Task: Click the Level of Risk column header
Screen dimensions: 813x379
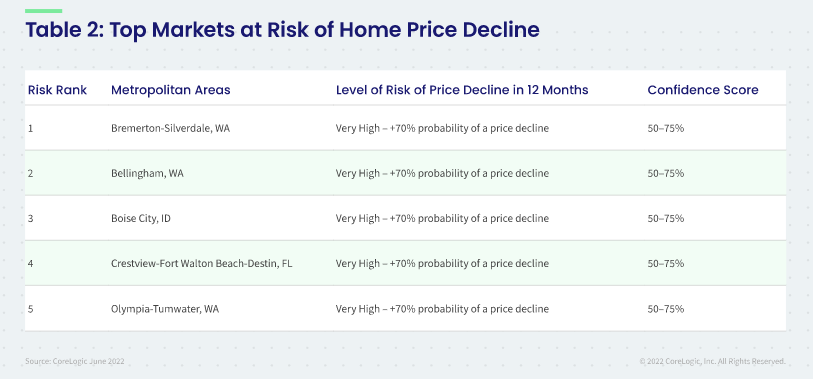Action: pyautogui.click(x=462, y=90)
